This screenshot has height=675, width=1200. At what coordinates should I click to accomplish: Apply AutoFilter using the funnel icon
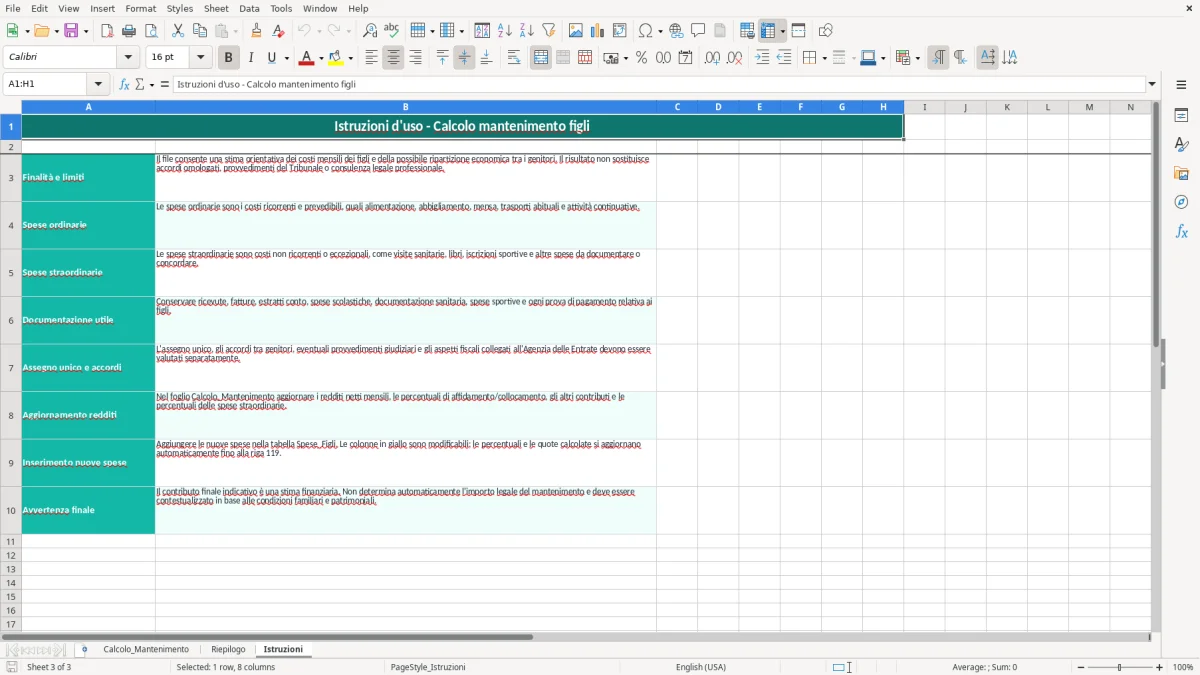pos(548,31)
